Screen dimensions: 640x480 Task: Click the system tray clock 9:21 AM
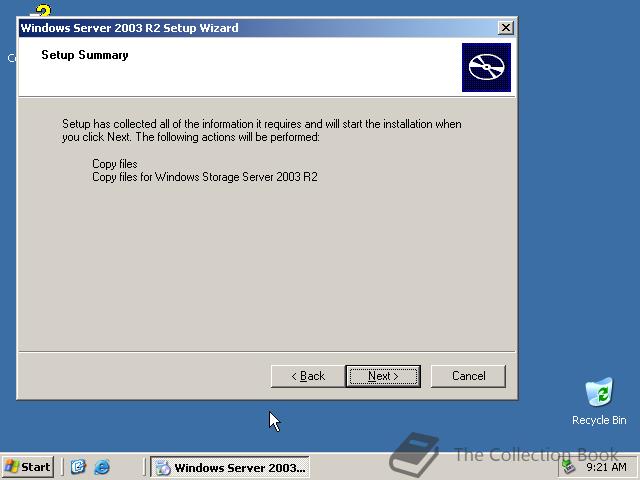[x=606, y=467]
